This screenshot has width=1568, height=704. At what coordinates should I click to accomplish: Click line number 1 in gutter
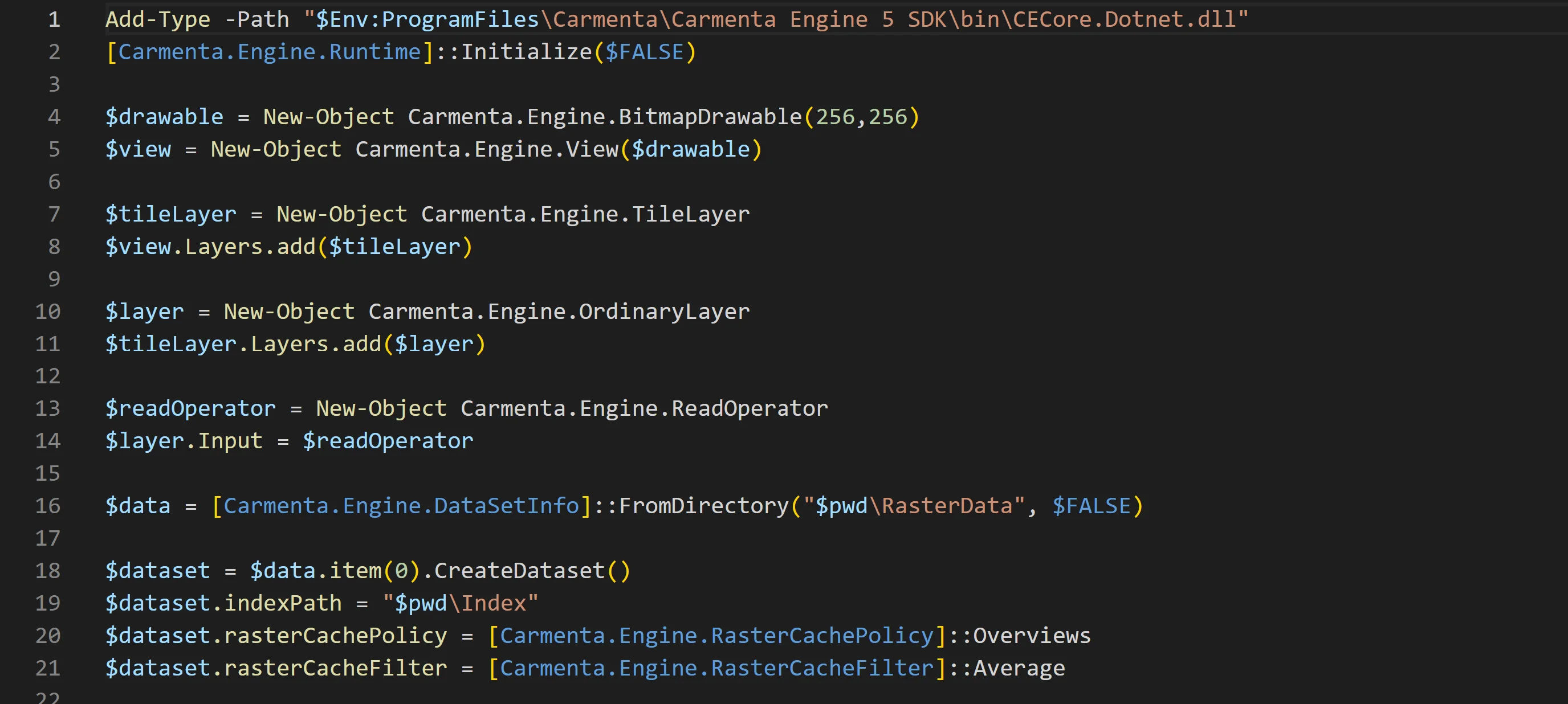pyautogui.click(x=54, y=19)
